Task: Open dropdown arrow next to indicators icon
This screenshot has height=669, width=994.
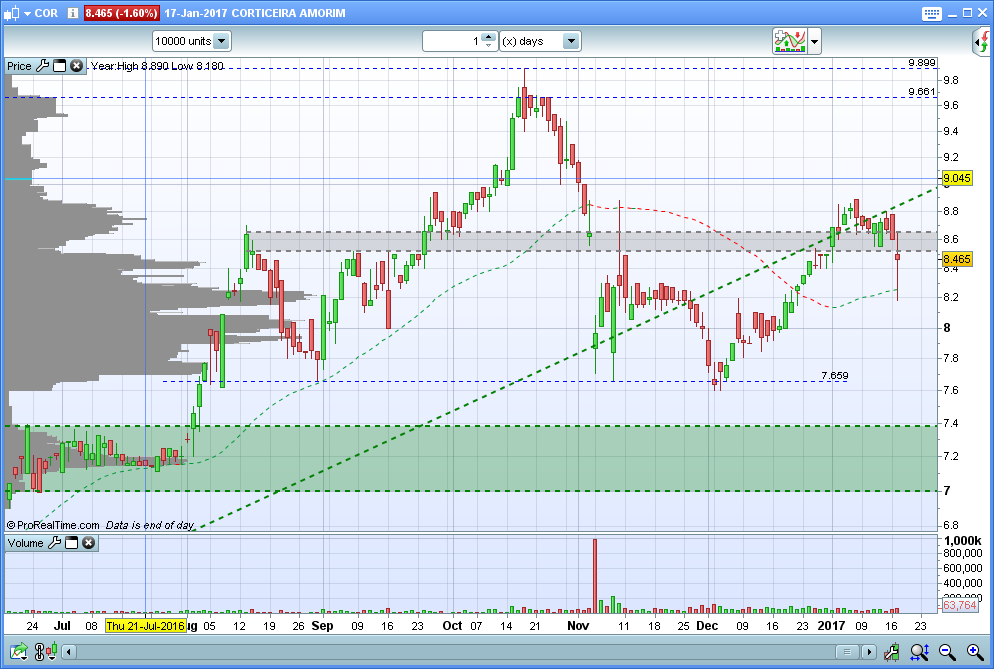Action: pyautogui.click(x=815, y=42)
